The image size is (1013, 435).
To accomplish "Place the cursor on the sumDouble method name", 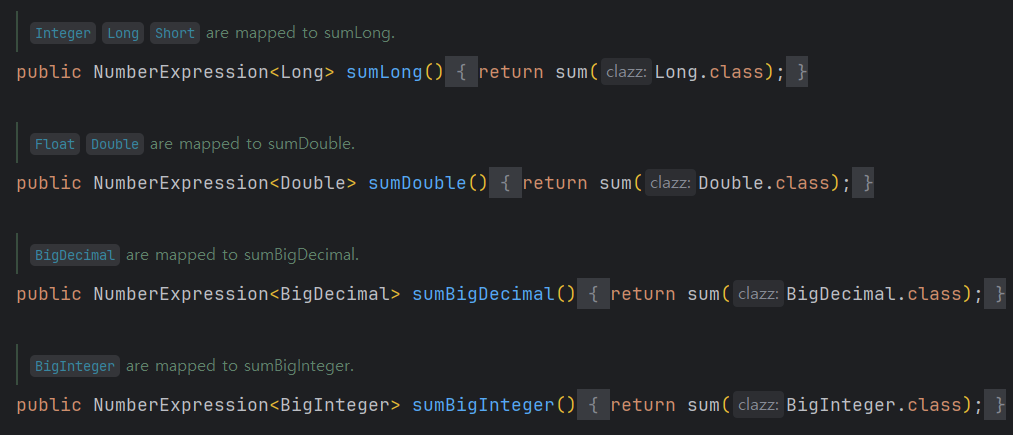I will tap(417, 183).
